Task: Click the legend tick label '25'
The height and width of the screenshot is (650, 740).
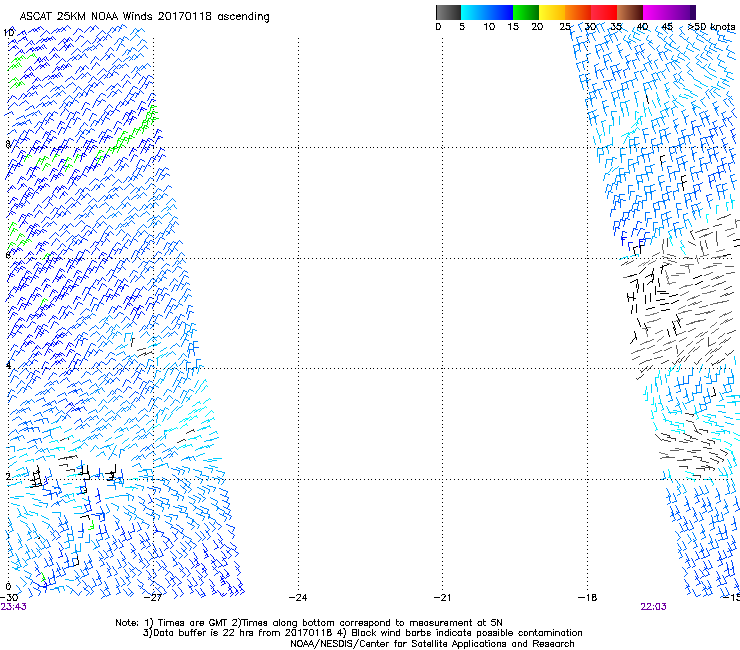Action: tap(565, 27)
